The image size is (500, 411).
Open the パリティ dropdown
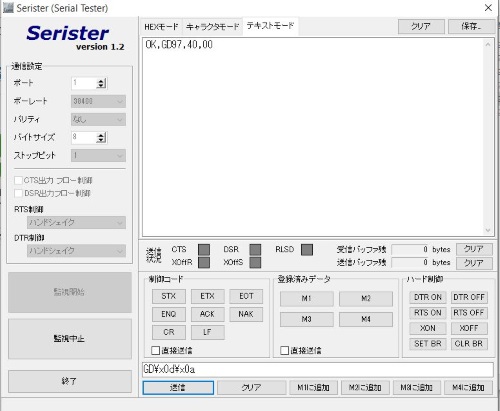[x=98, y=119]
